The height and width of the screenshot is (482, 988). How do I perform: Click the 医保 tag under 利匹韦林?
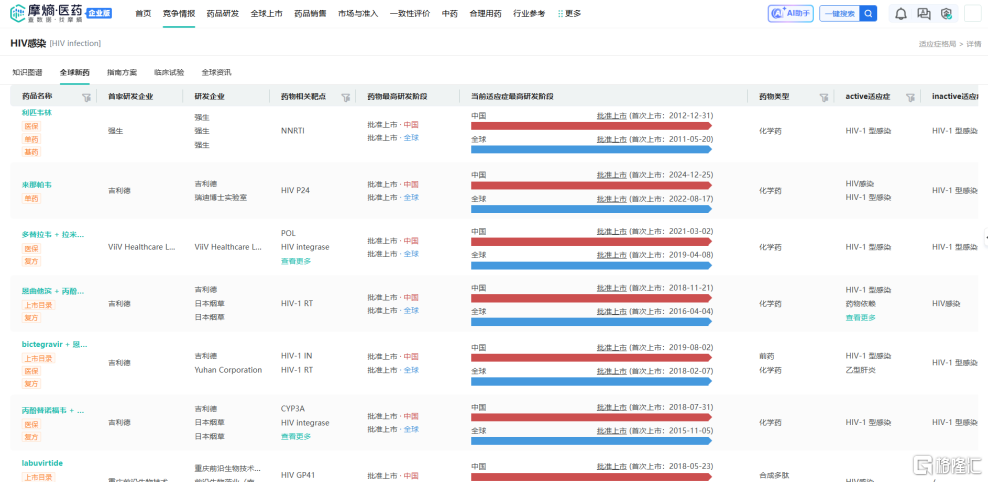[x=32, y=126]
